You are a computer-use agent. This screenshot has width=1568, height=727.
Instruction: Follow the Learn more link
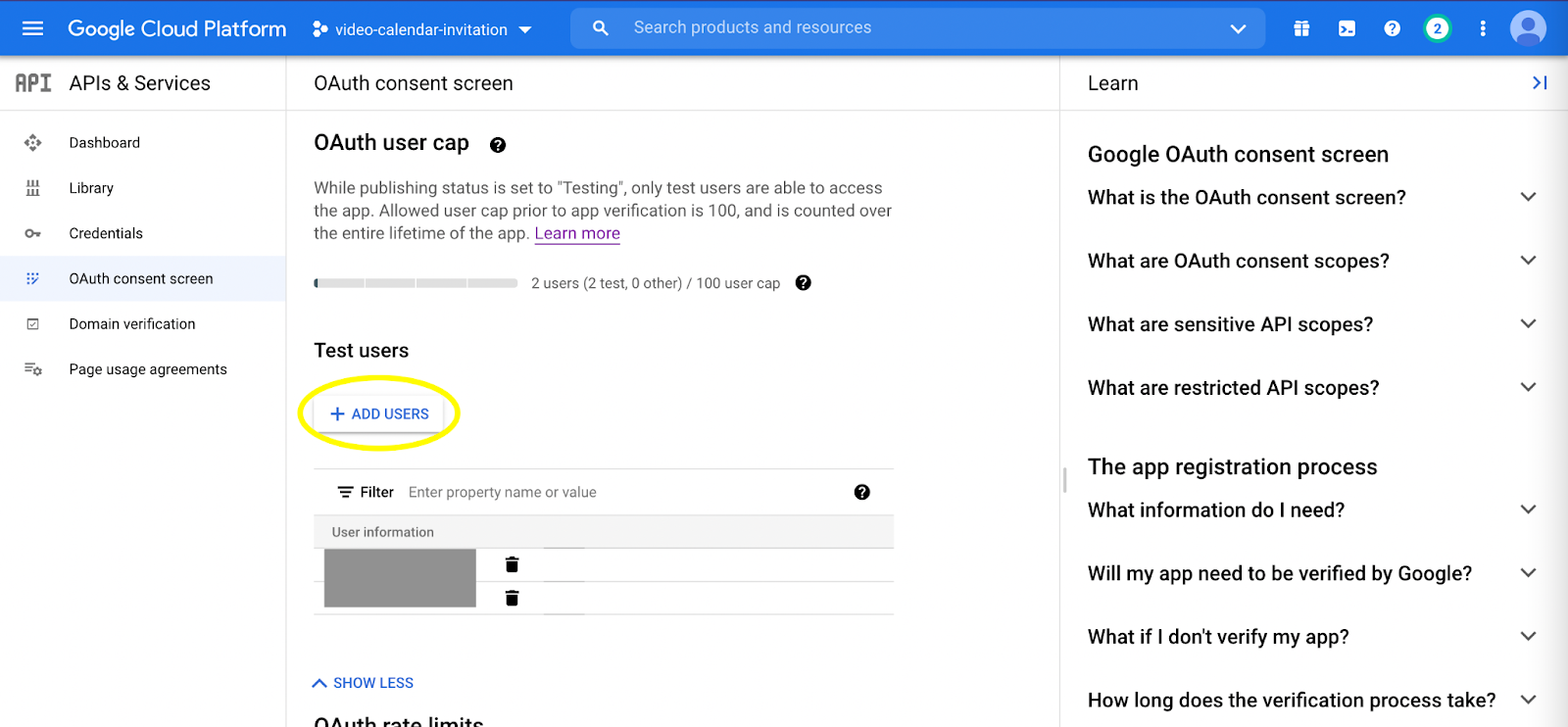577,233
